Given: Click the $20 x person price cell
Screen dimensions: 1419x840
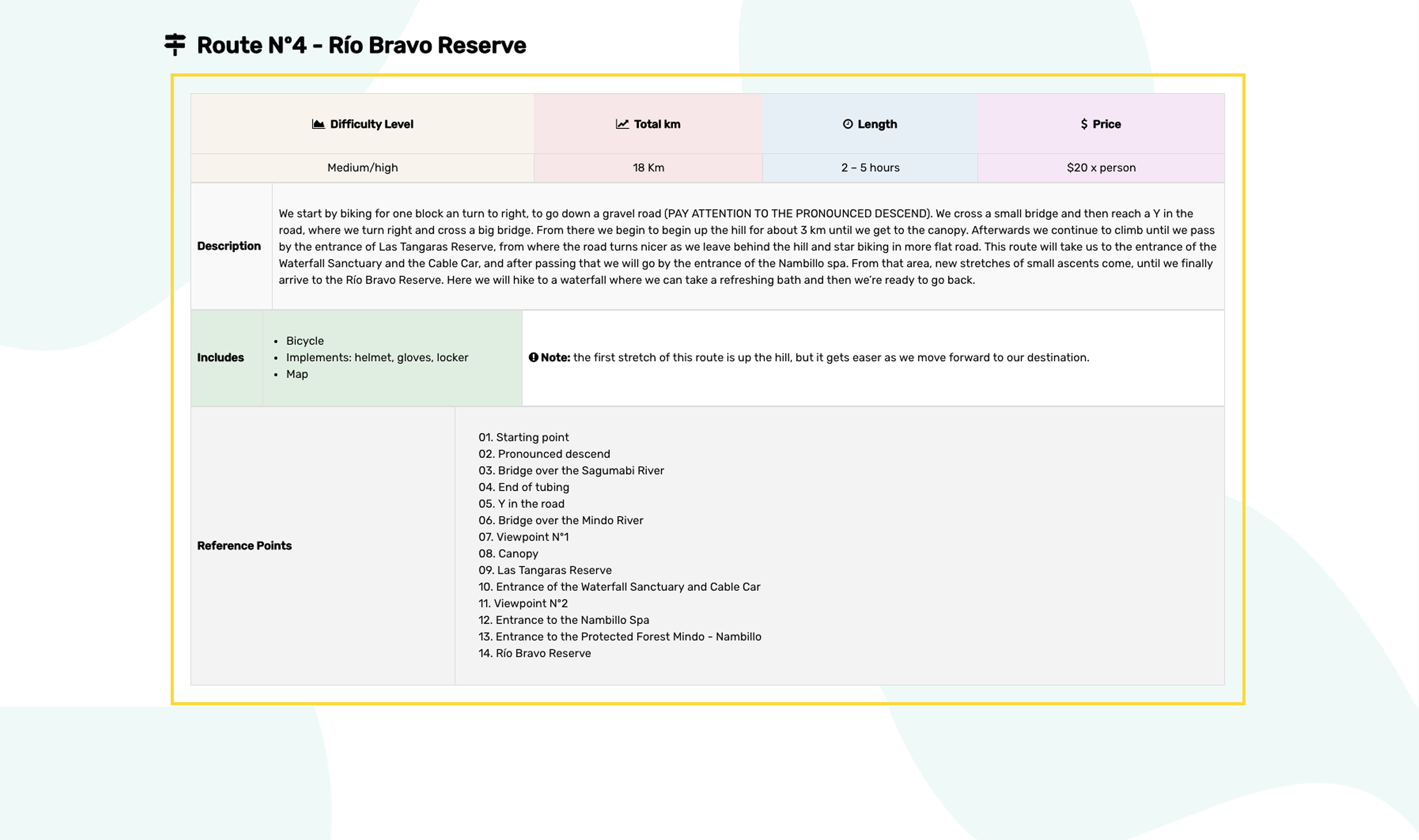Looking at the screenshot, I should point(1101,168).
